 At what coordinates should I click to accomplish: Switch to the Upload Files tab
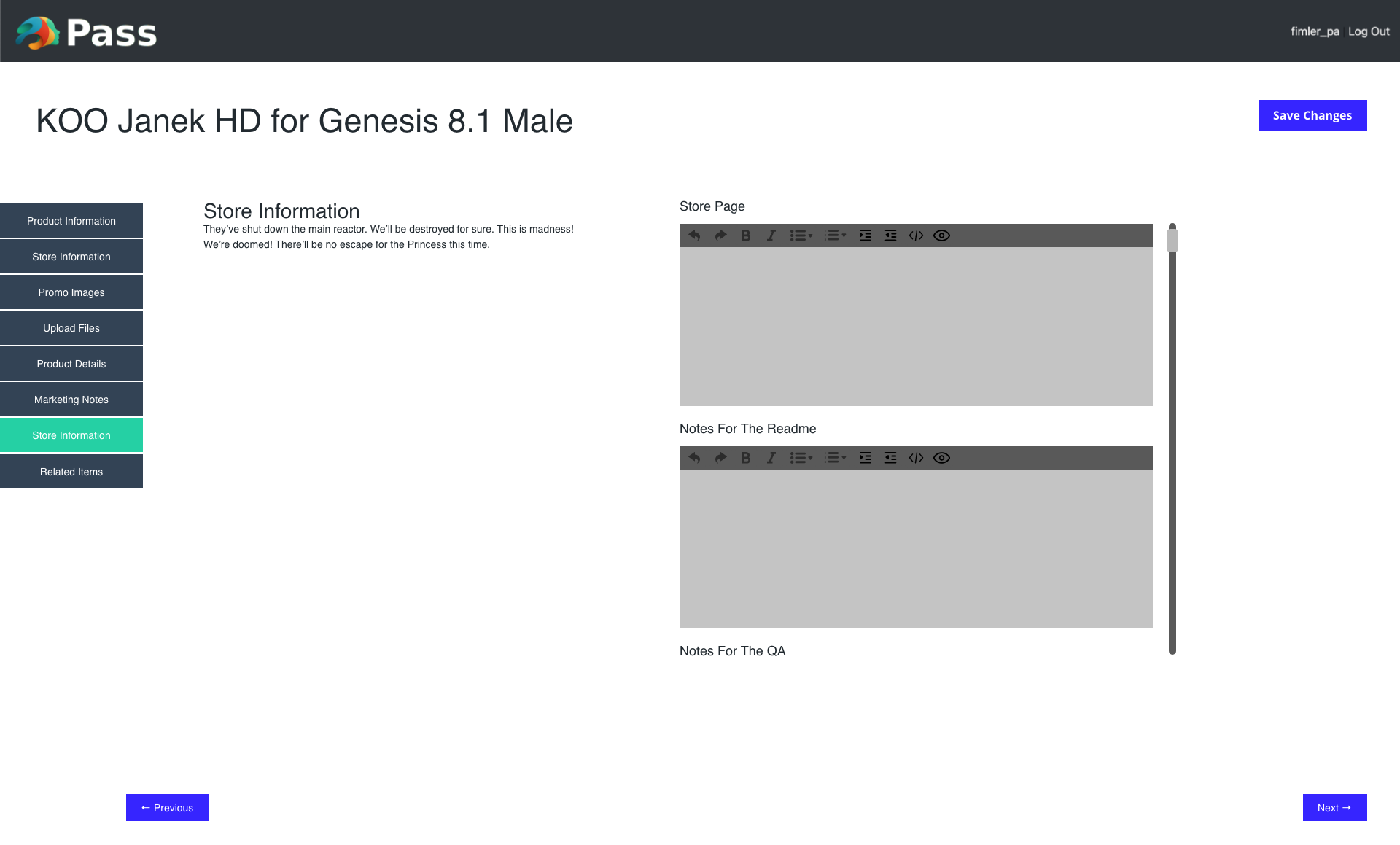(71, 328)
